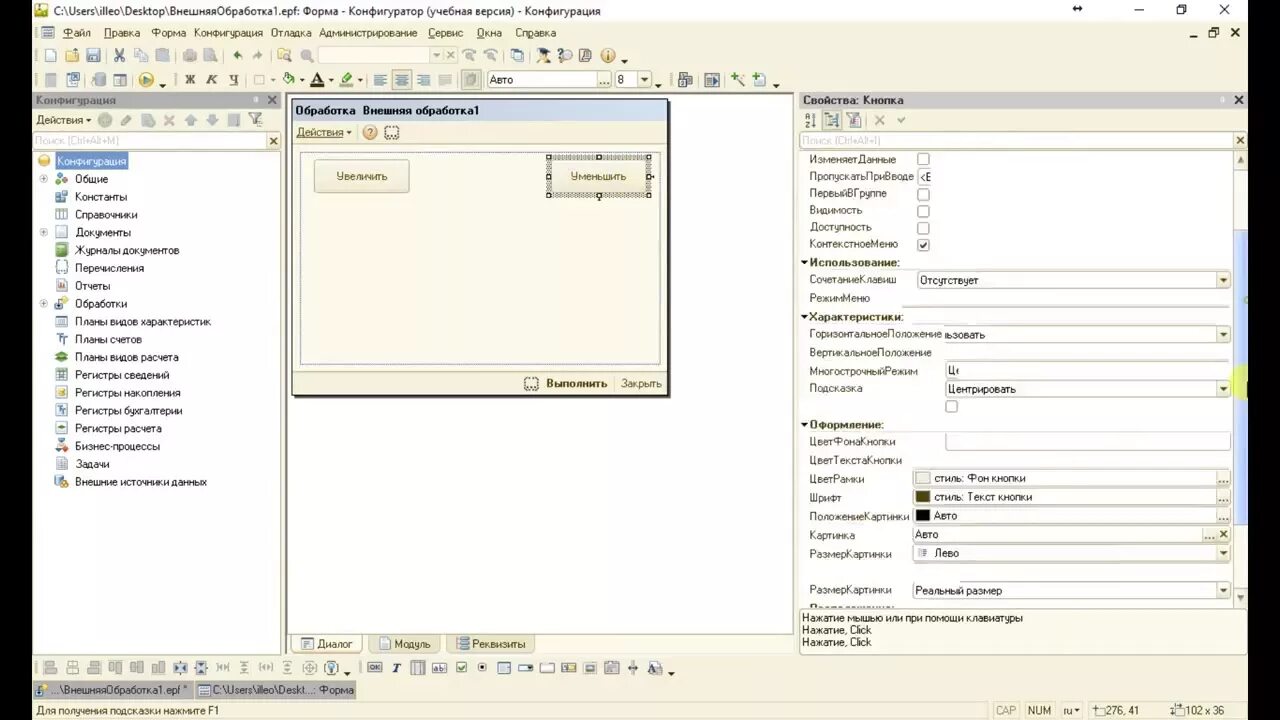The width and height of the screenshot is (1280, 720).
Task: Open the Конфигурация menu
Action: 228,33
